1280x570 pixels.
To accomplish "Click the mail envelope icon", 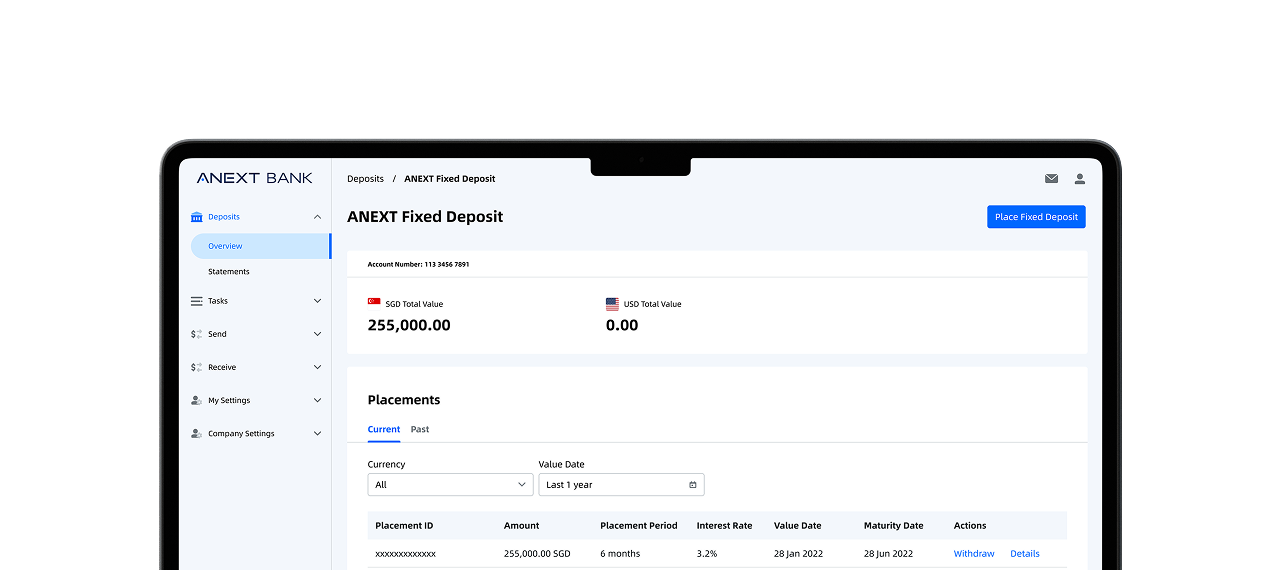I will [x=1051, y=179].
